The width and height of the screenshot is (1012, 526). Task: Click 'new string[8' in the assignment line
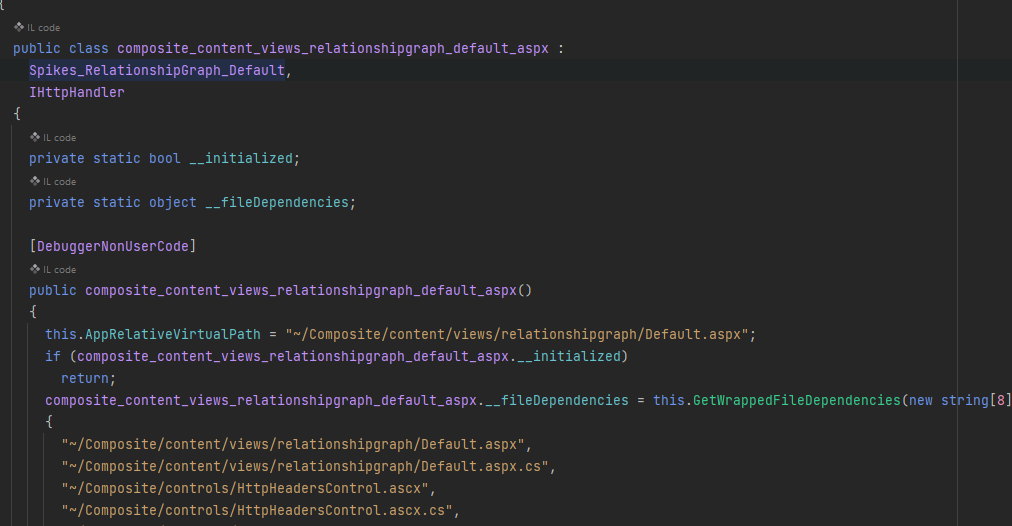click(x=956, y=400)
